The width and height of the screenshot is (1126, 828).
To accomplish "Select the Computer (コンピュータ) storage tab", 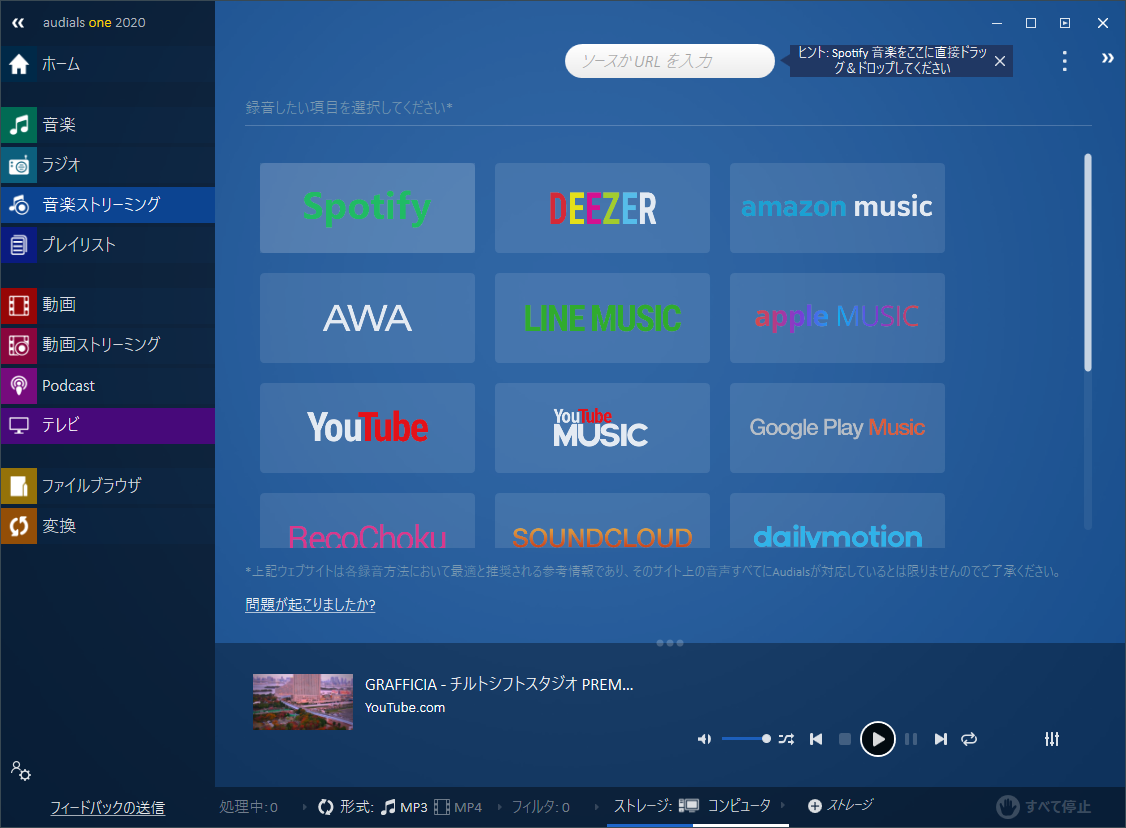I will [725, 806].
